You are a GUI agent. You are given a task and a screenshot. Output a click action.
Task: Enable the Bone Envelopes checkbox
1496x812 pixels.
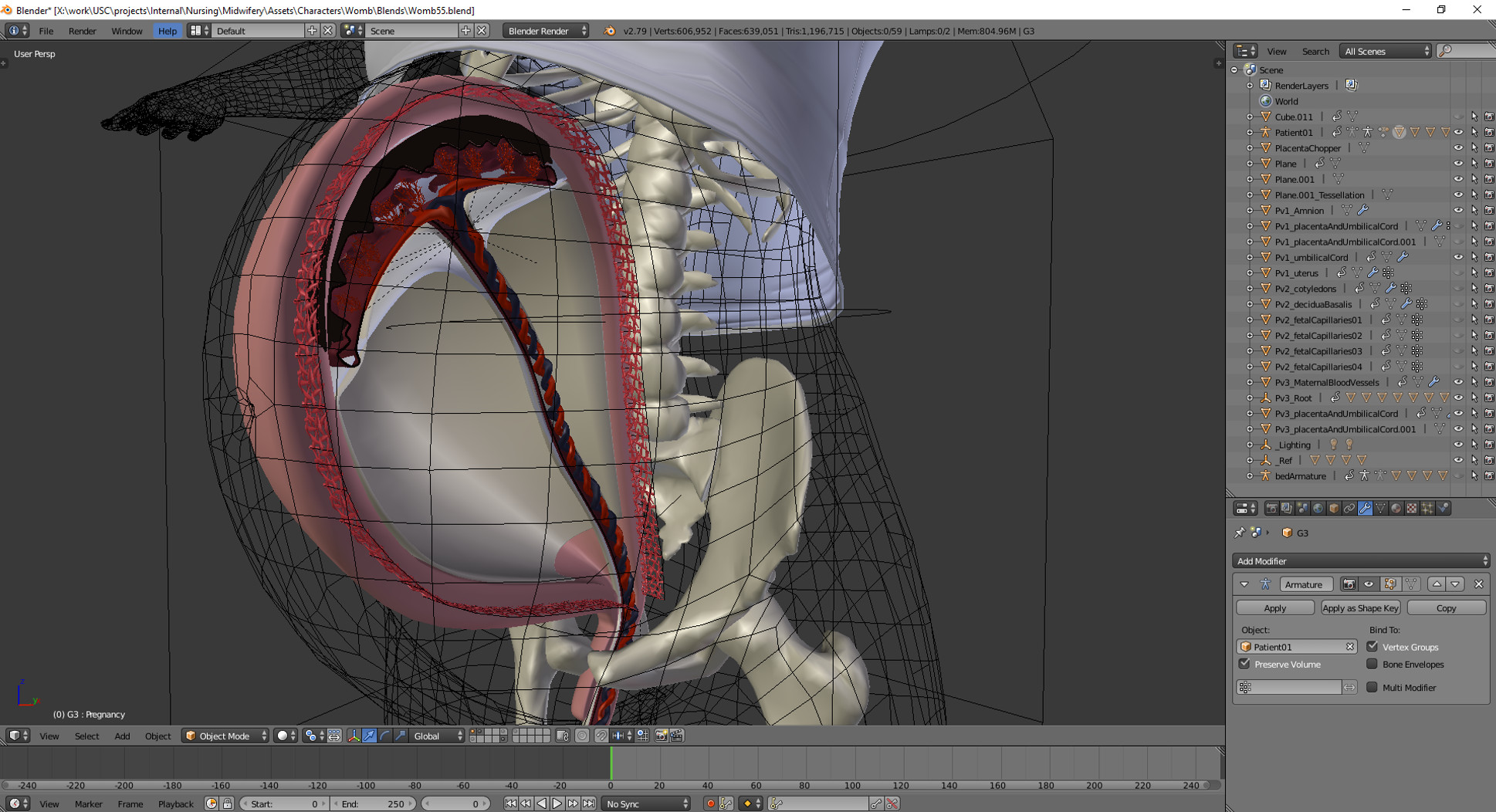1372,664
